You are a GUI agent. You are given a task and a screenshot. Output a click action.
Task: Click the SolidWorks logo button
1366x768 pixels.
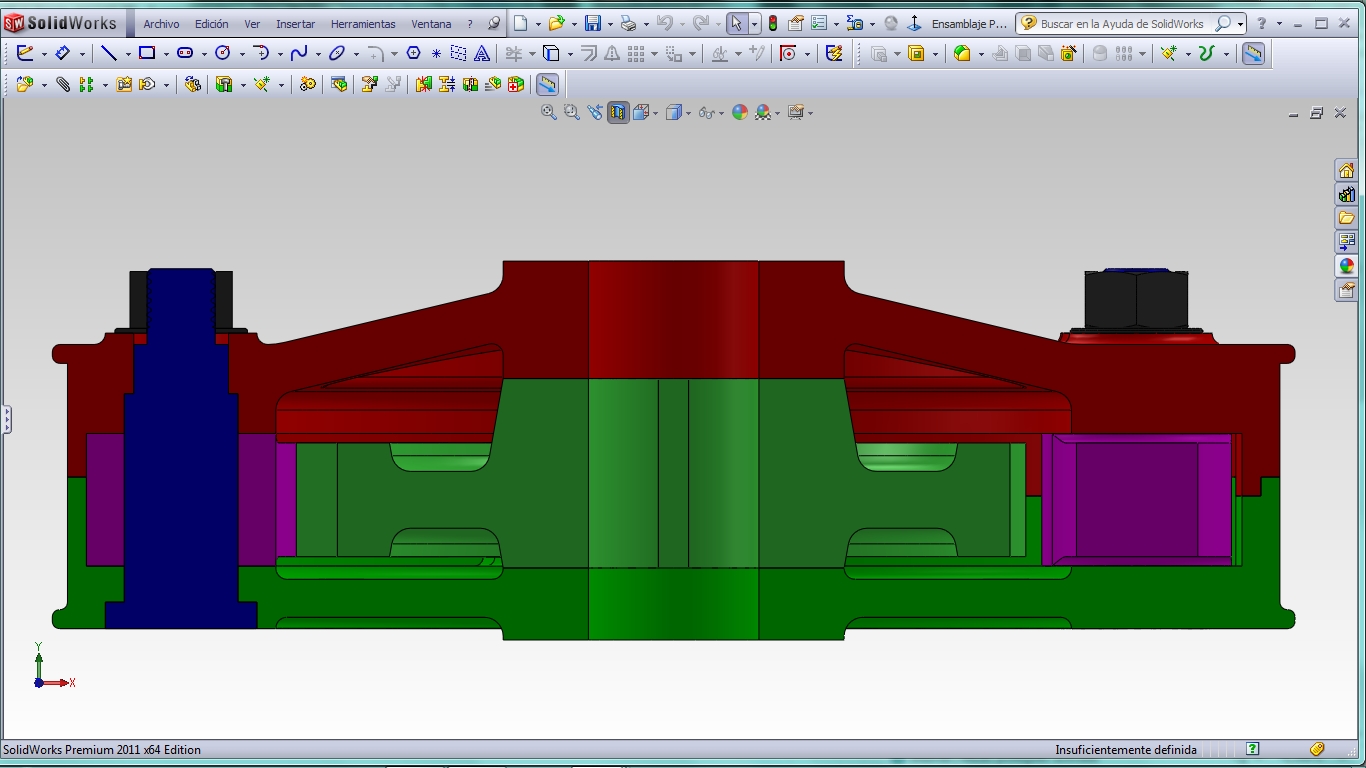coord(61,23)
